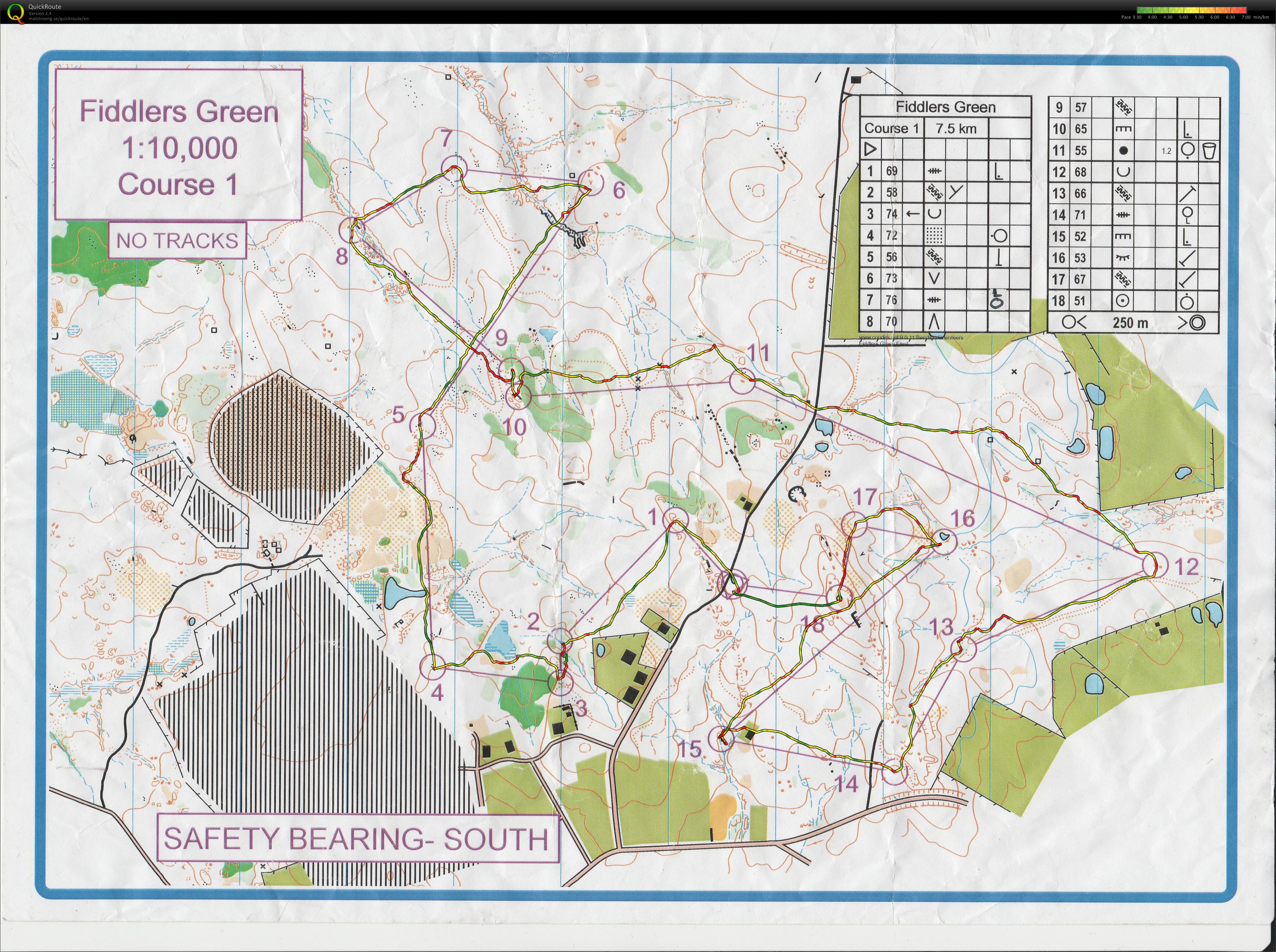Screen dimensions: 1276x952
Task: Click the start triangle in control descriptions
Action: coord(870,150)
